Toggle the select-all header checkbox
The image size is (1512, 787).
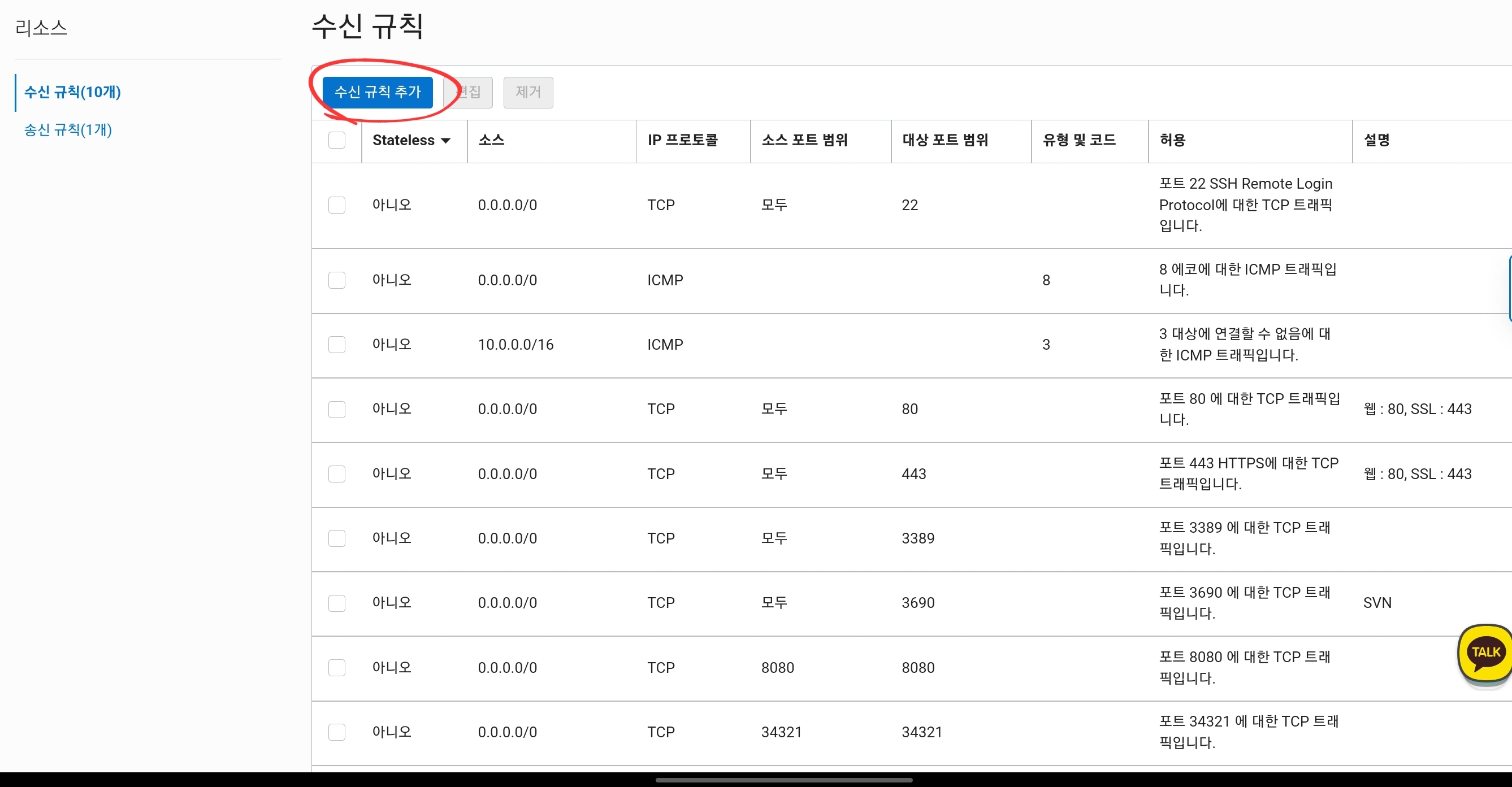tap(336, 140)
